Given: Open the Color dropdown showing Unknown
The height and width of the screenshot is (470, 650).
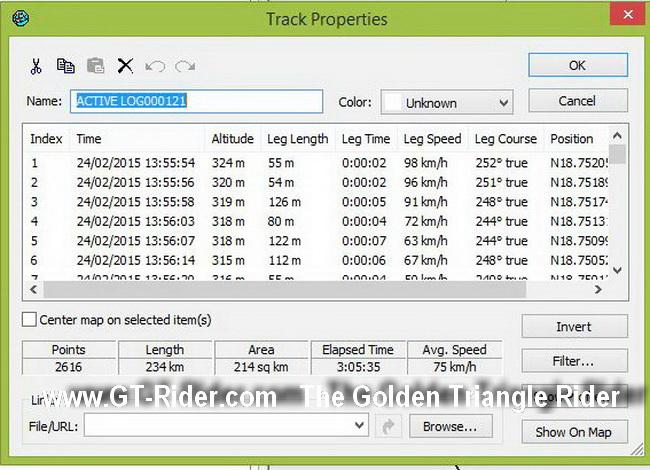Looking at the screenshot, I should coord(448,102).
